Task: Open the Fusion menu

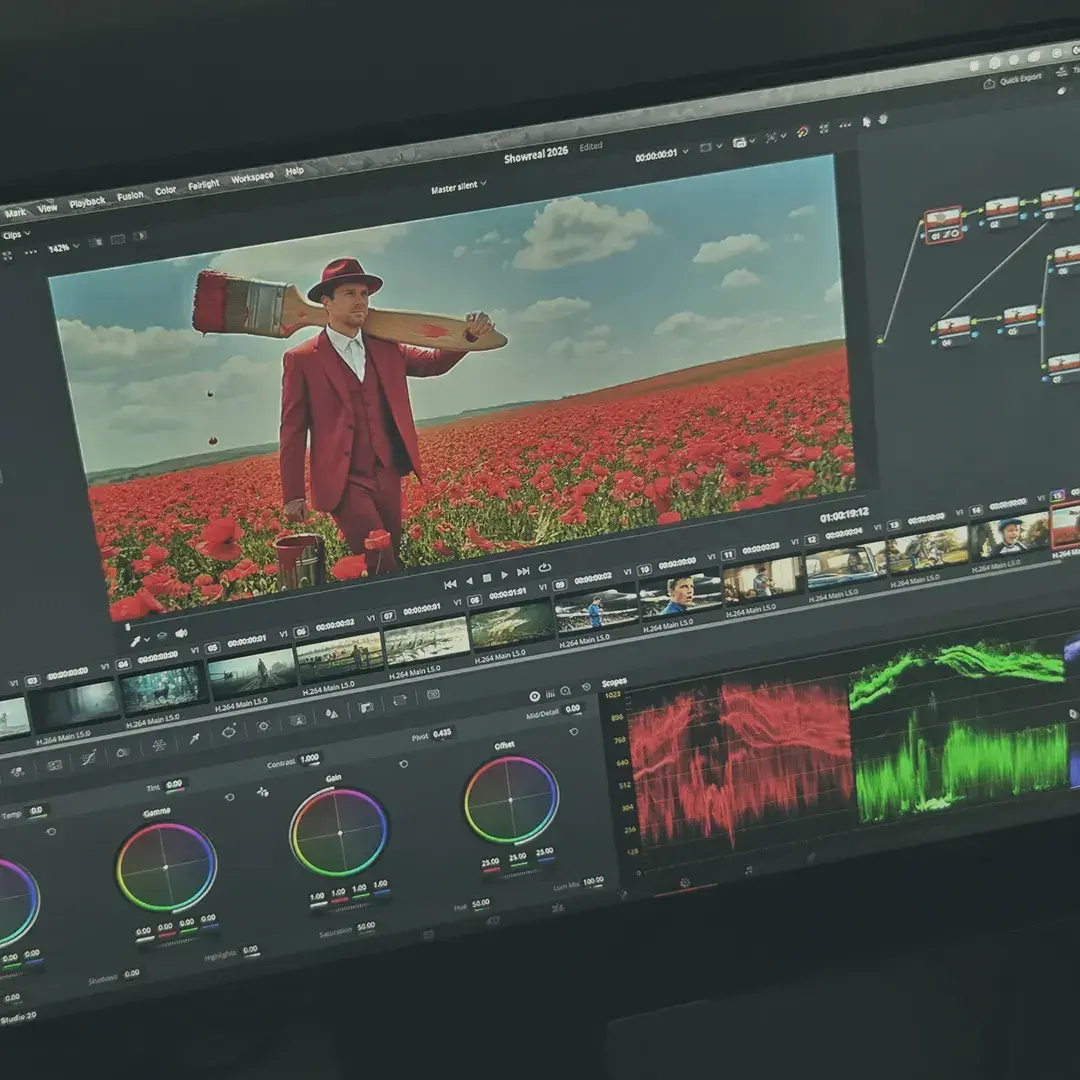Action: 130,196
